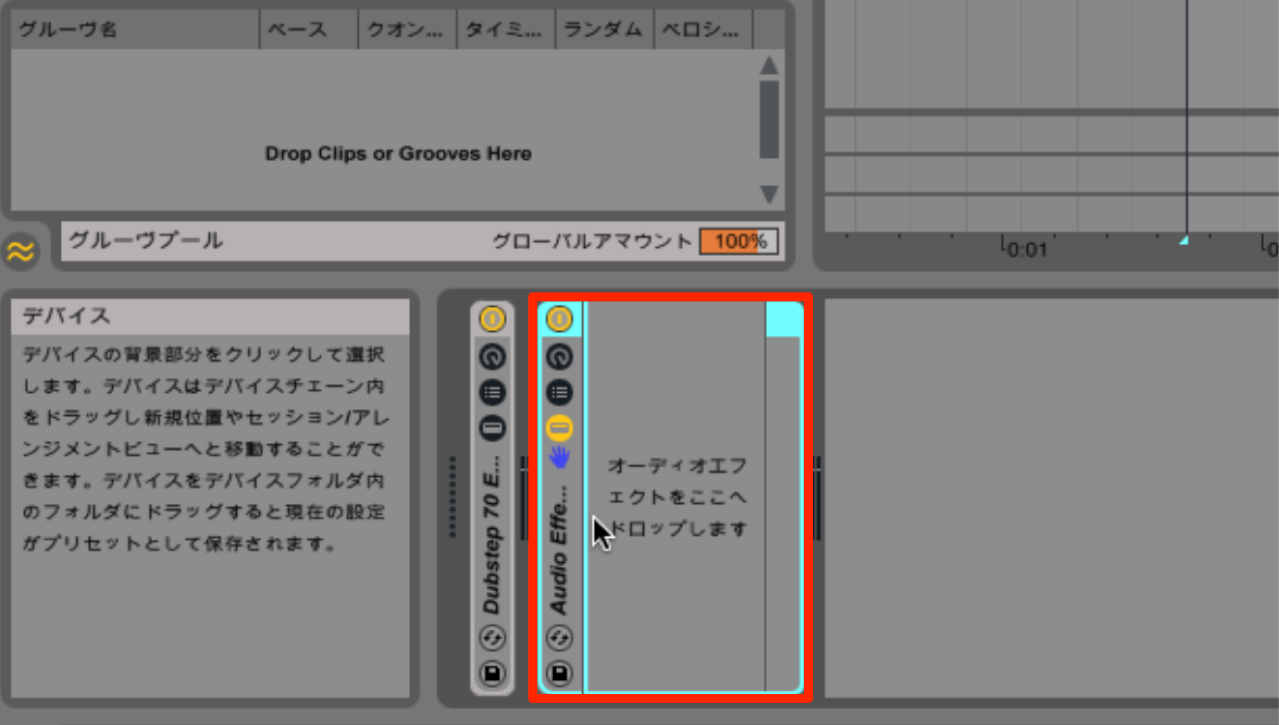Hide devices of Audio Effect rack
The image size is (1279, 725).
[559, 429]
